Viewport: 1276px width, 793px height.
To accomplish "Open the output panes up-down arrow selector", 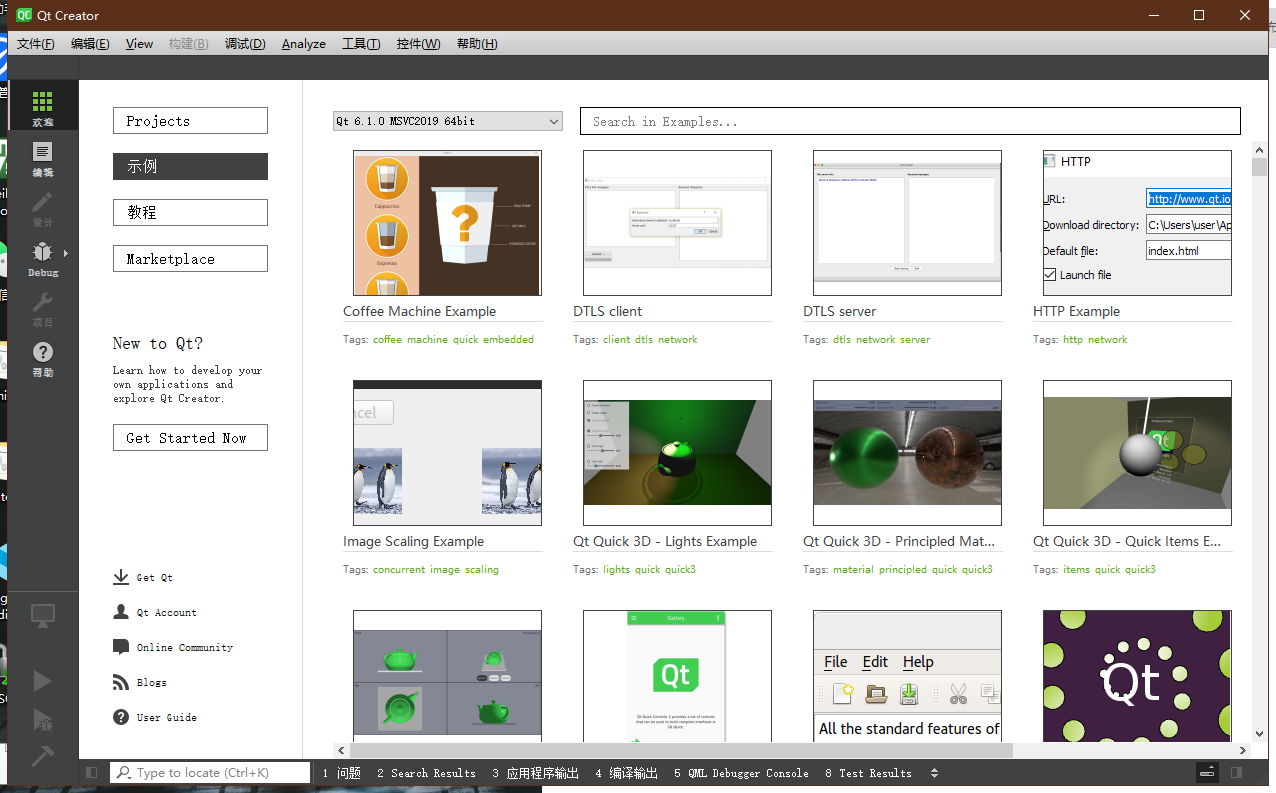I will coord(934,773).
